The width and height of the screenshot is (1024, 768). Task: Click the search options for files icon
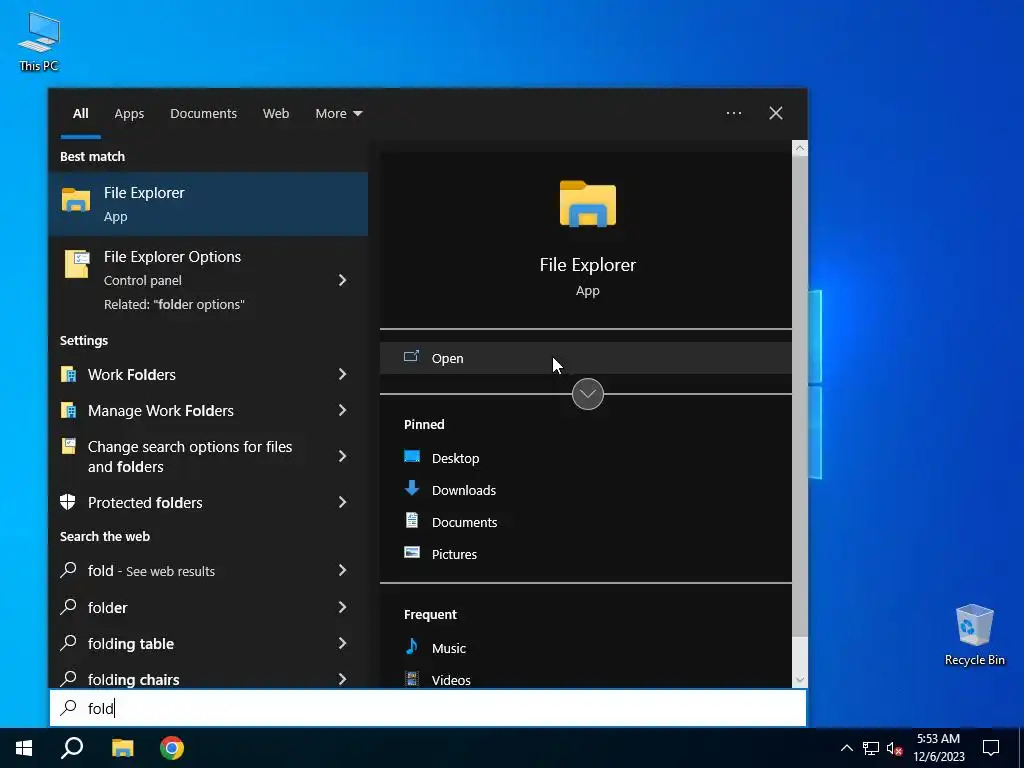pos(69,446)
